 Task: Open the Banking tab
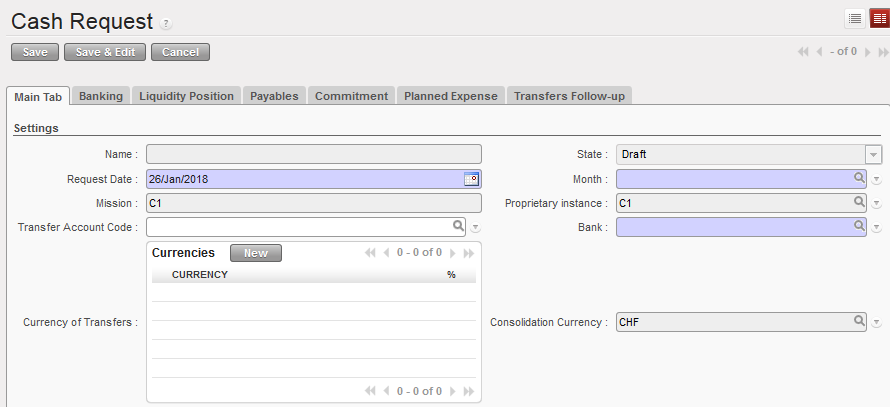coord(101,96)
